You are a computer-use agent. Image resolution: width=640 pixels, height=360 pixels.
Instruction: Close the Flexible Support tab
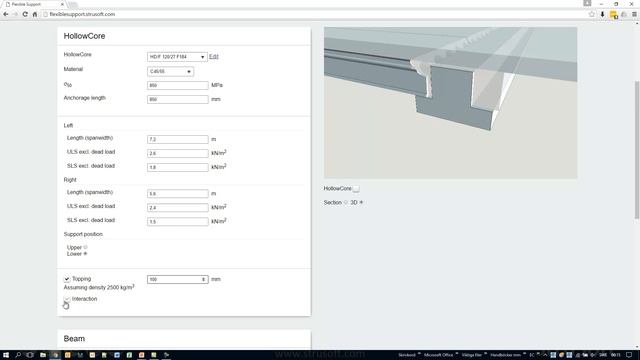point(62,4)
